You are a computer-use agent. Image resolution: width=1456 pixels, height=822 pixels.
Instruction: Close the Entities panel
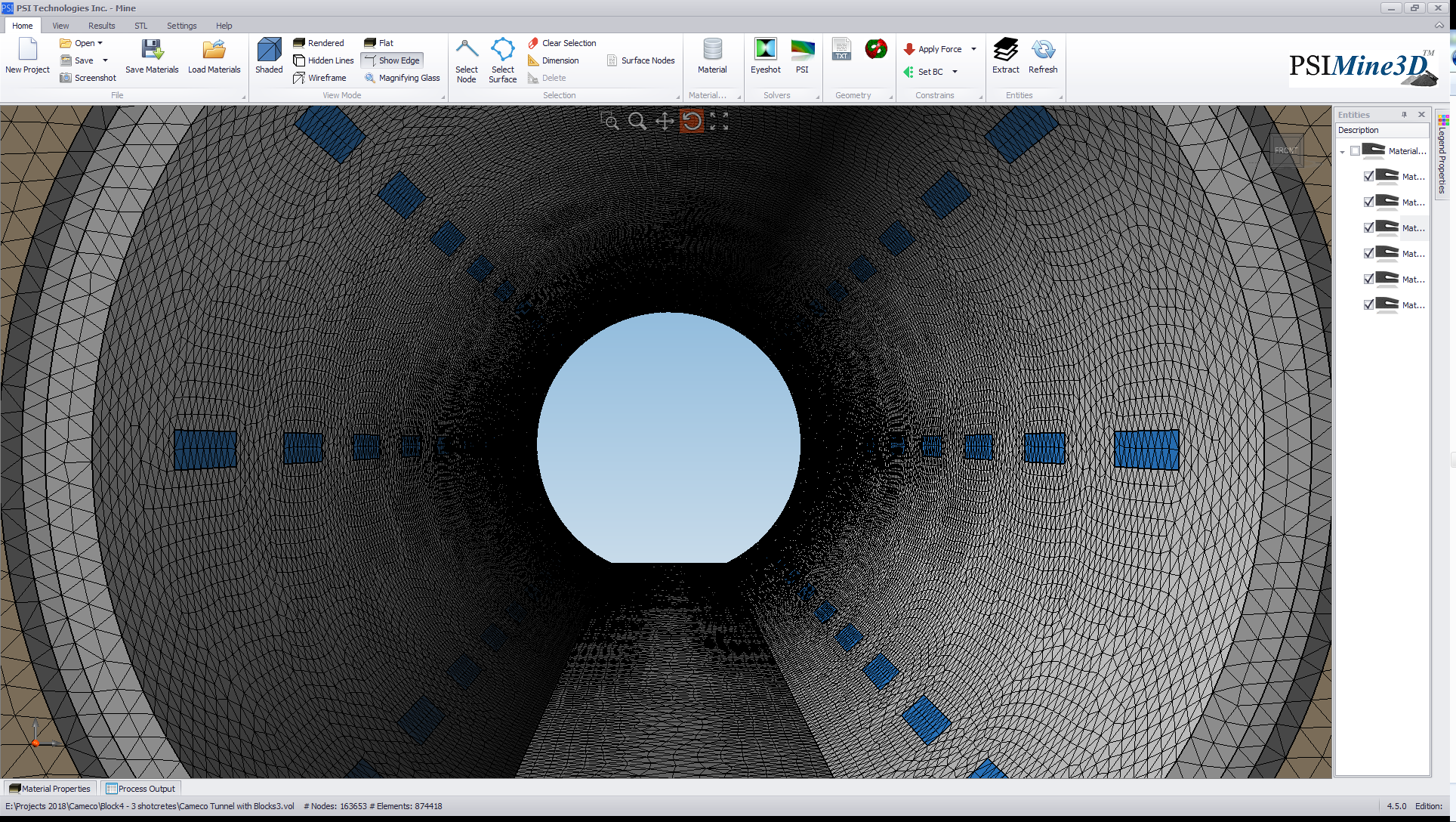[x=1421, y=115]
